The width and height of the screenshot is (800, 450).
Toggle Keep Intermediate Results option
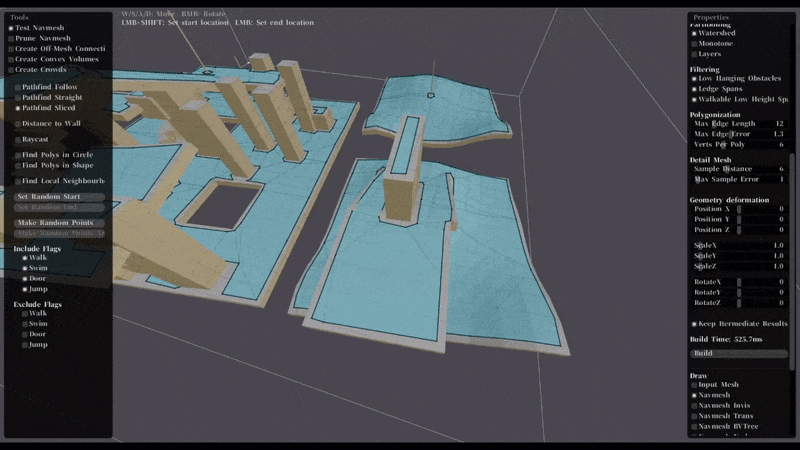(740, 324)
